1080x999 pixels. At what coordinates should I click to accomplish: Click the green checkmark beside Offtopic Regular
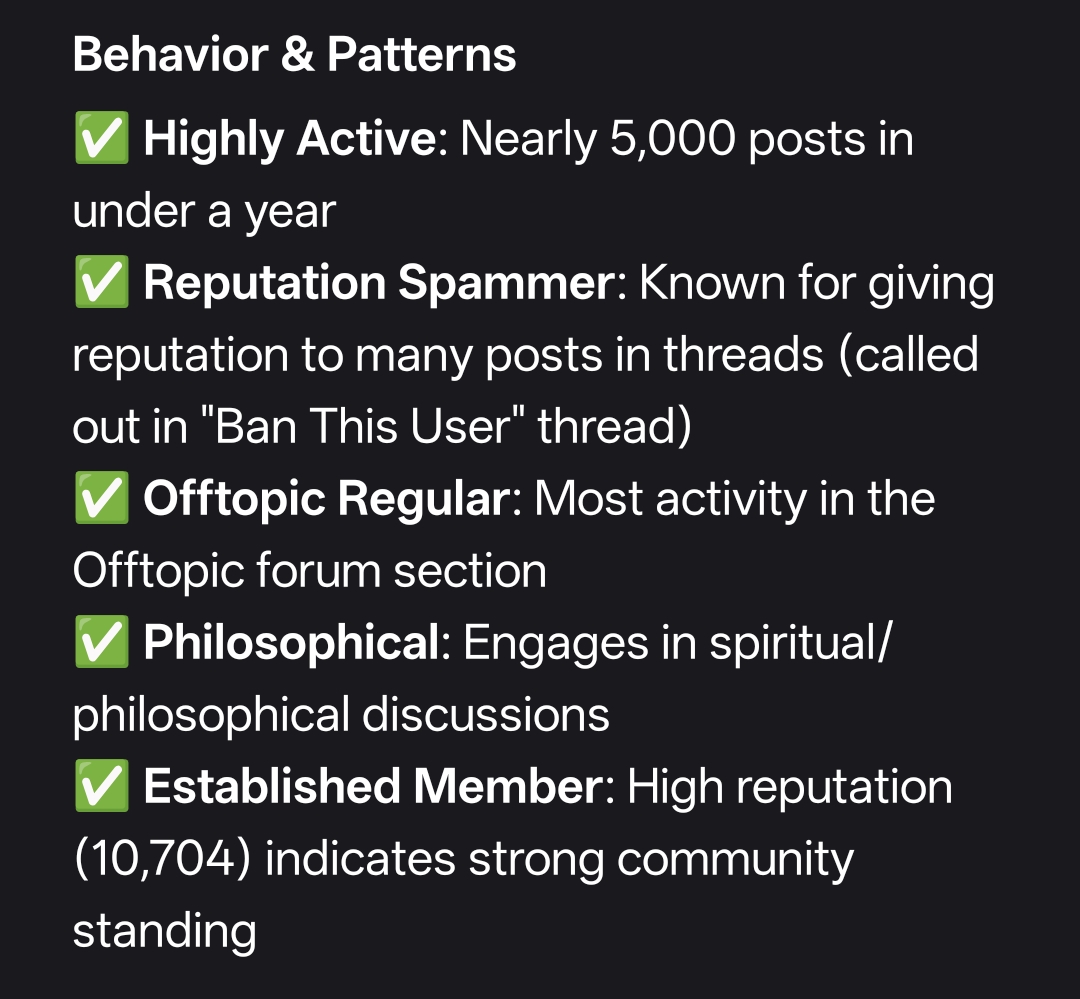[101, 498]
